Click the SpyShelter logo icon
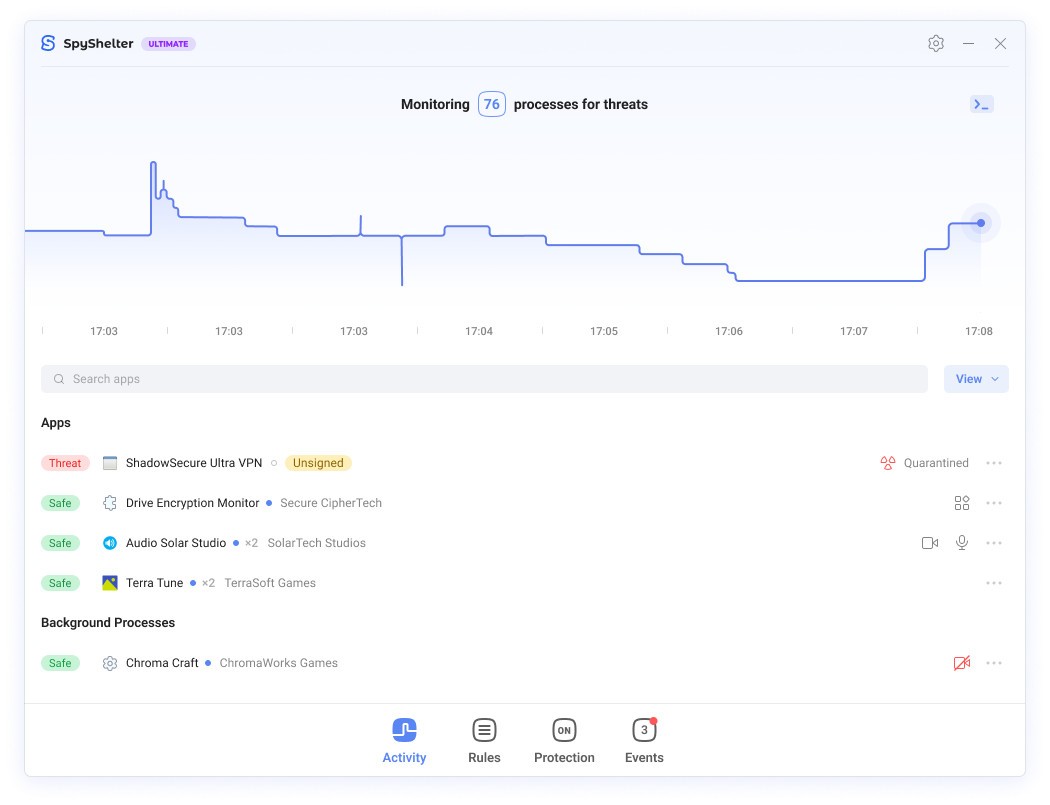 (48, 44)
